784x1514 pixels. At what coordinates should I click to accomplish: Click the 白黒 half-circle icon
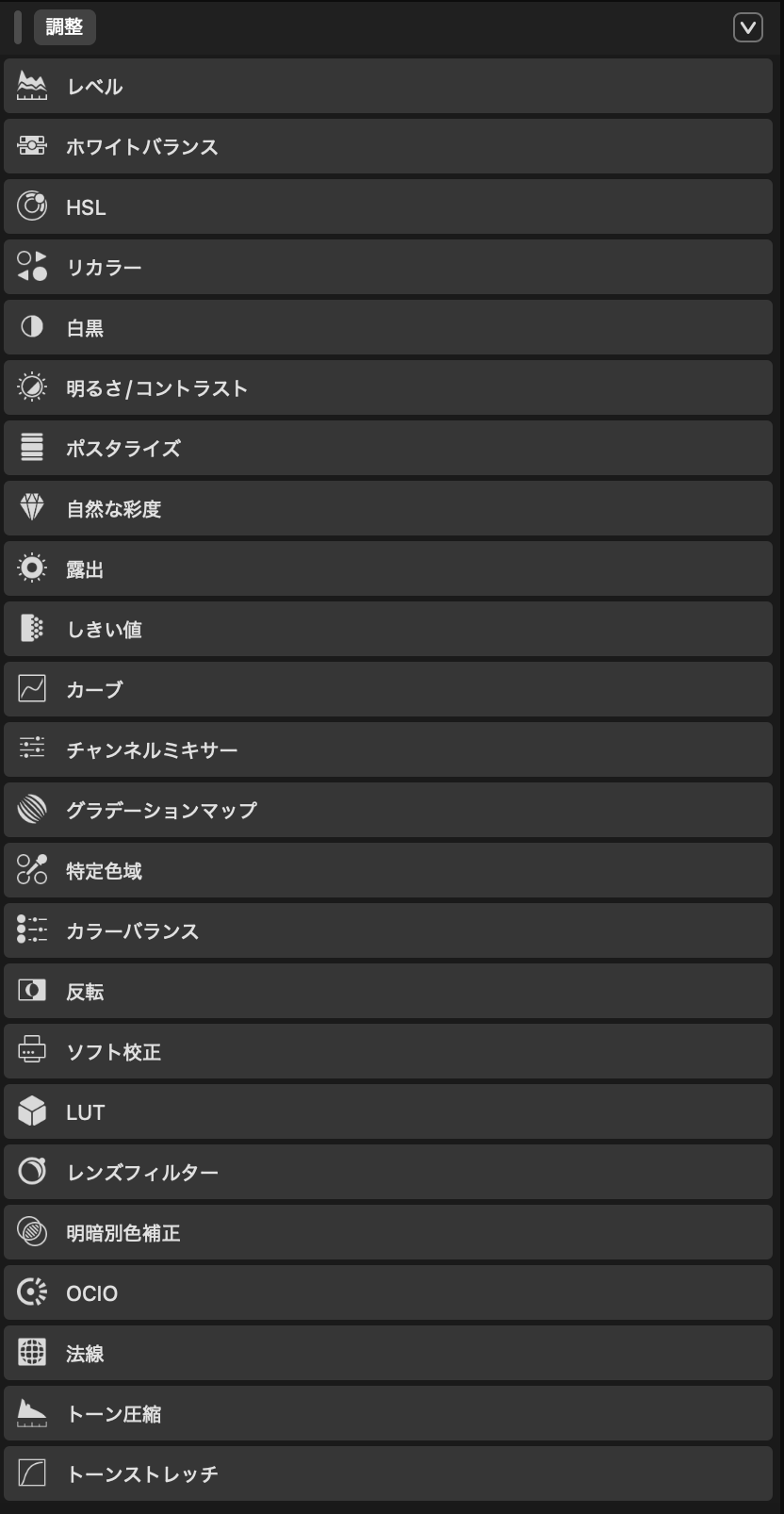pyautogui.click(x=32, y=327)
